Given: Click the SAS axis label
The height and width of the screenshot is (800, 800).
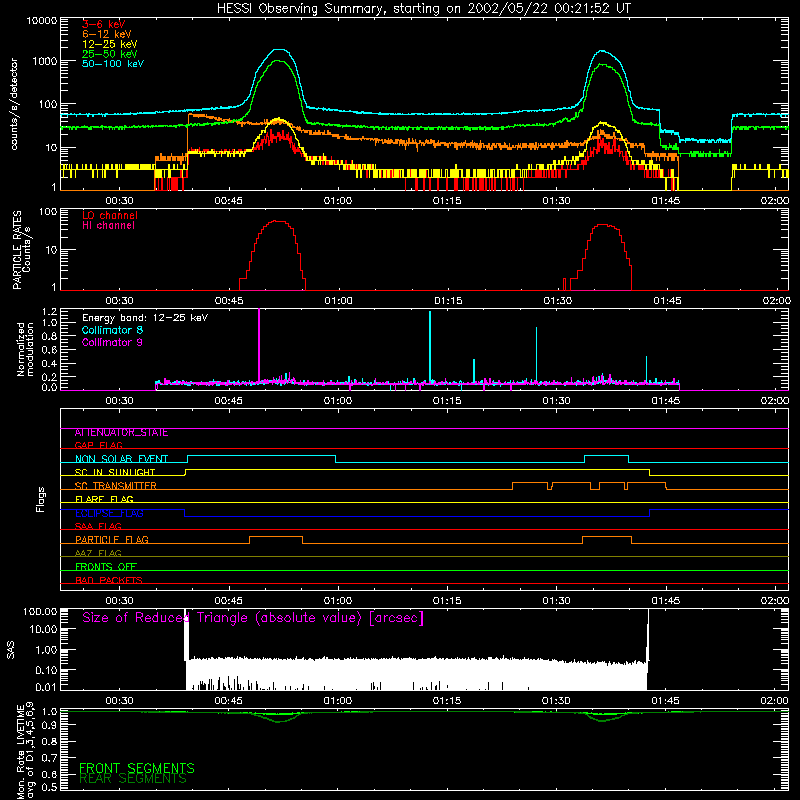Looking at the screenshot, I should [x=11, y=649].
